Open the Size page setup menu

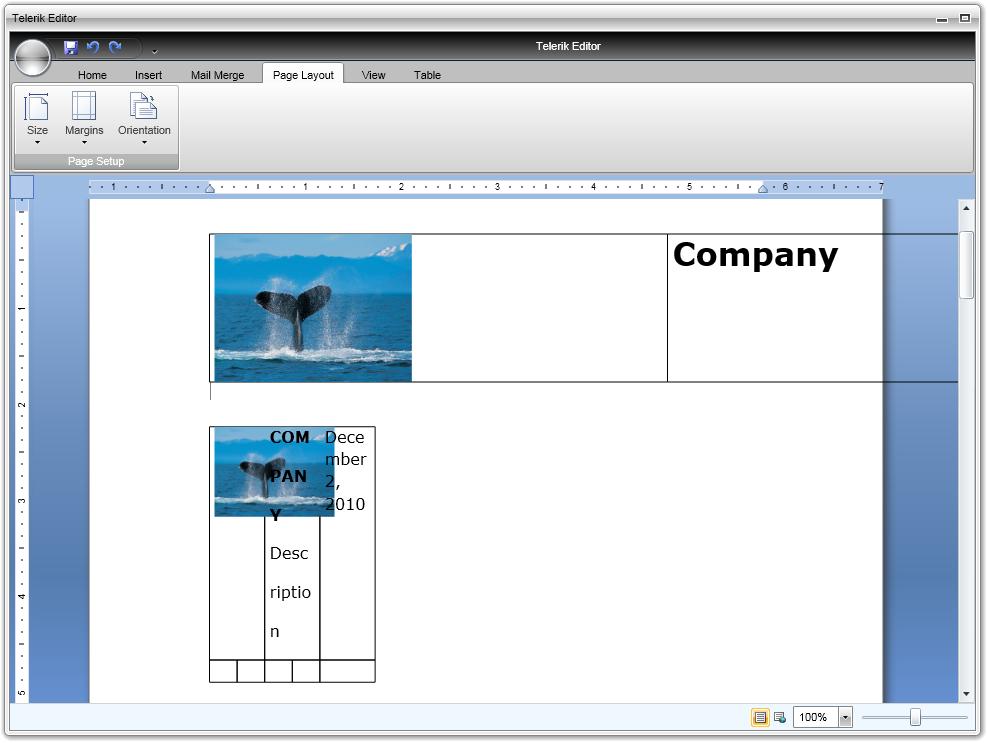click(37, 119)
